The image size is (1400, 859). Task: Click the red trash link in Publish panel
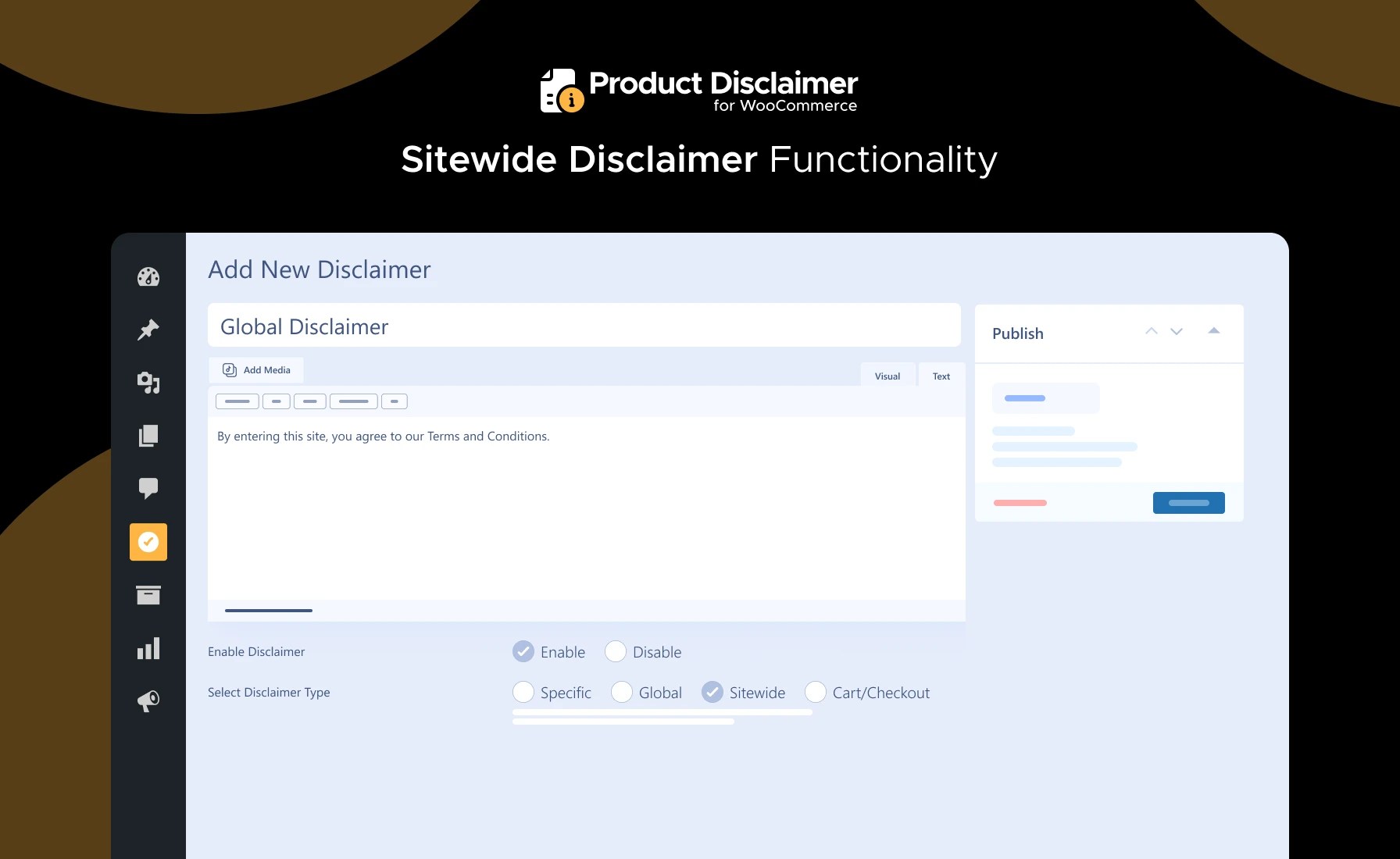point(1020,503)
